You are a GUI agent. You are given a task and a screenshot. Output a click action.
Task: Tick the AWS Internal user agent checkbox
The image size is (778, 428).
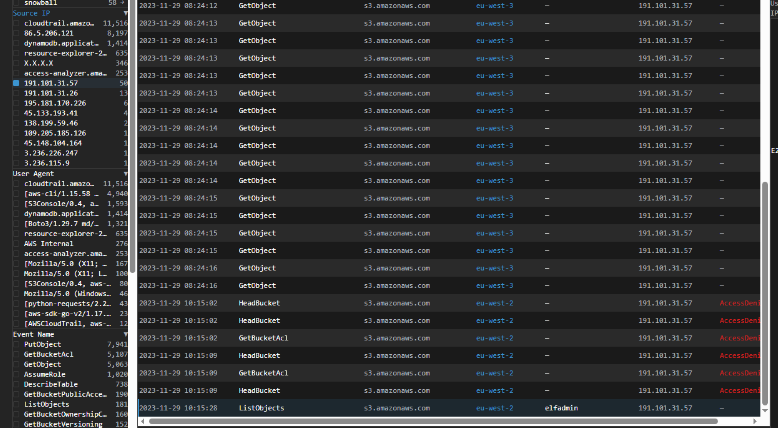16,244
